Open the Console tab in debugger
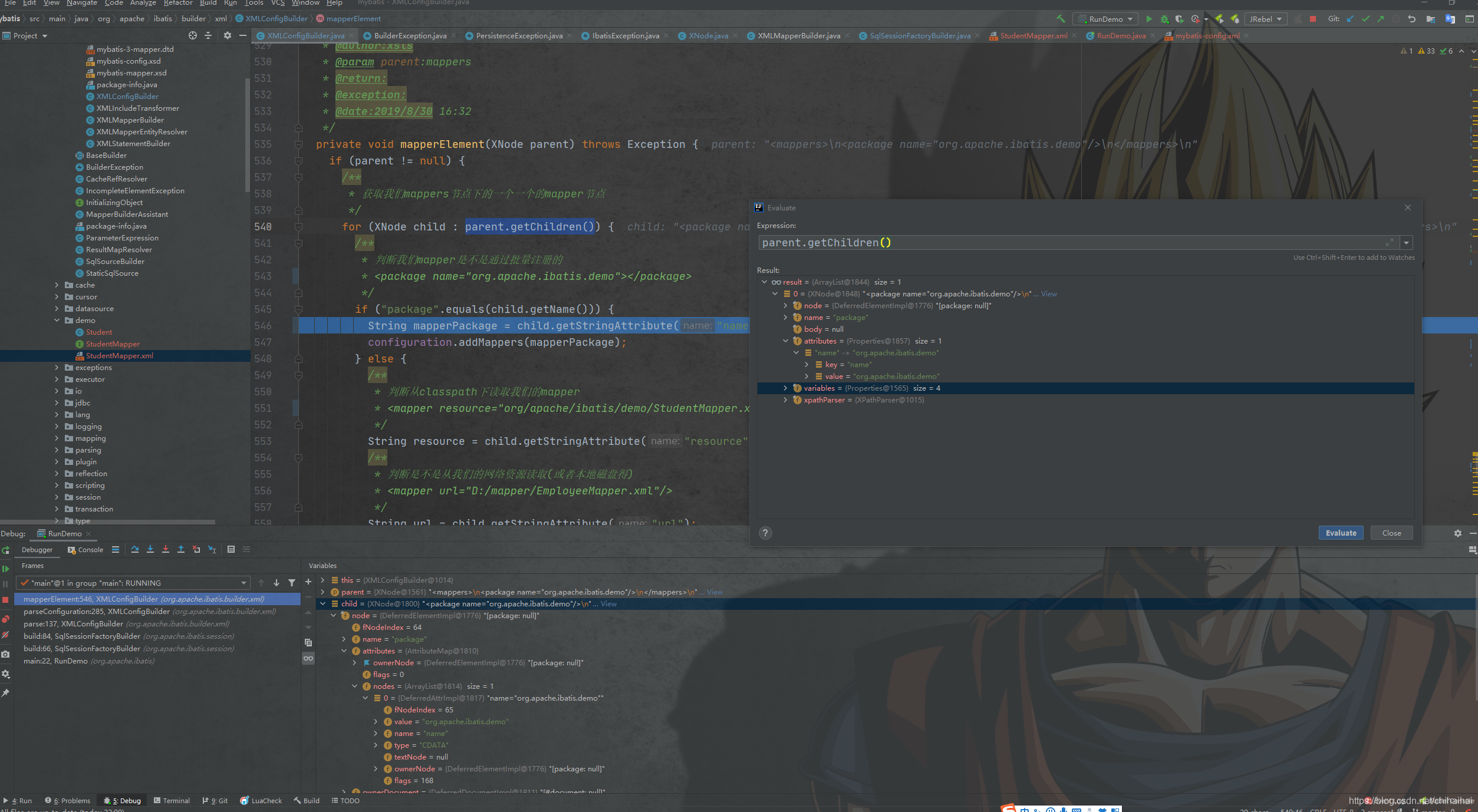1478x812 pixels. pyautogui.click(x=85, y=550)
